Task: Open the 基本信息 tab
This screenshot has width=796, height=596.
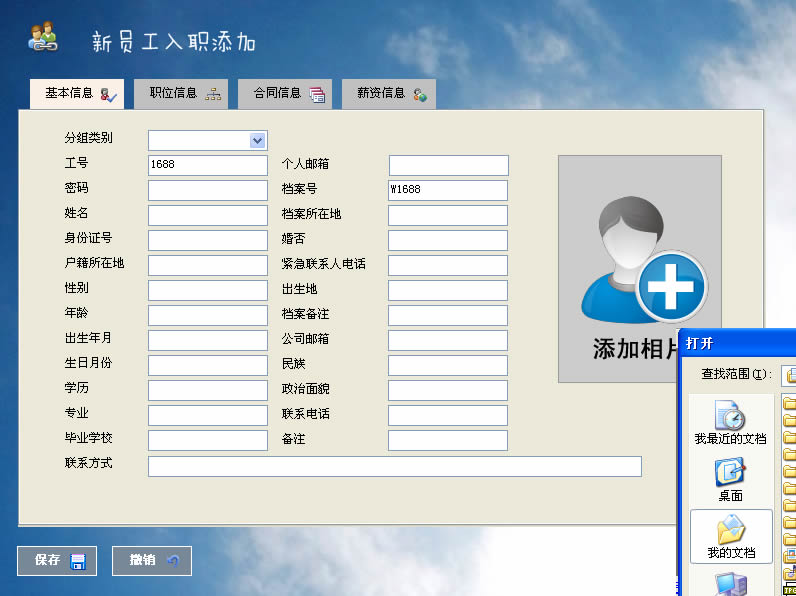Action: 77,94
